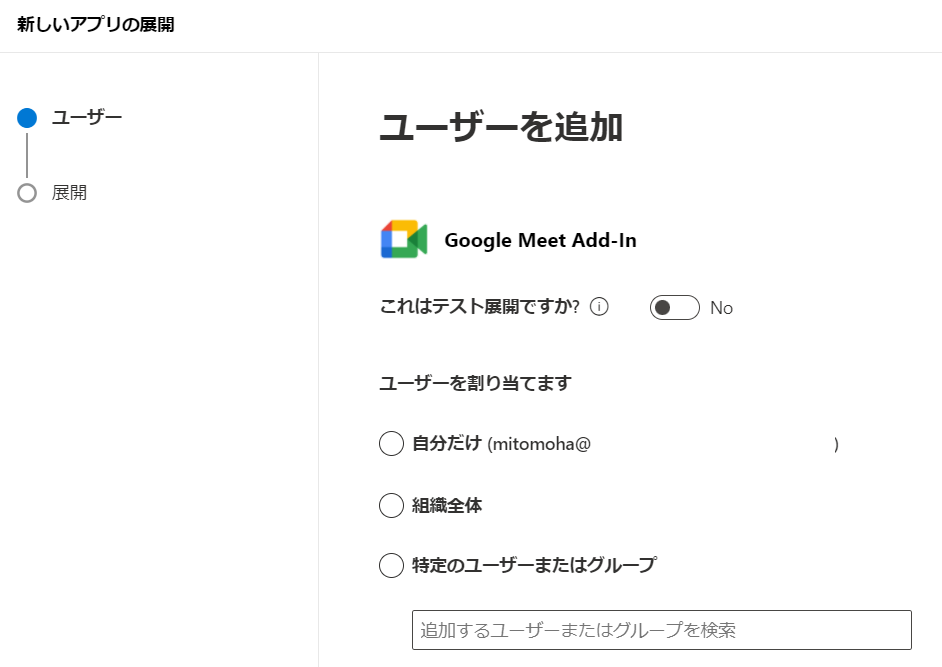
Task: Focus the 追加するユーザーまたはグループを検索 field
Action: [x=661, y=630]
